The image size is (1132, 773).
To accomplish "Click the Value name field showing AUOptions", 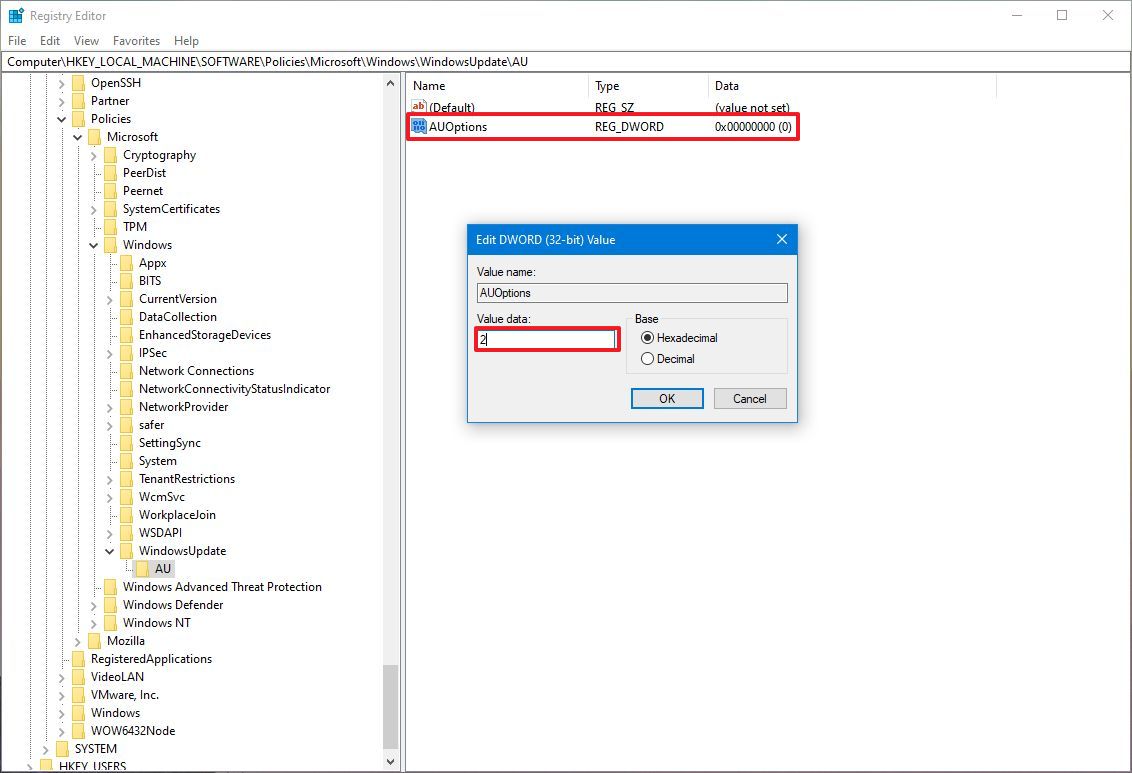I will click(632, 293).
